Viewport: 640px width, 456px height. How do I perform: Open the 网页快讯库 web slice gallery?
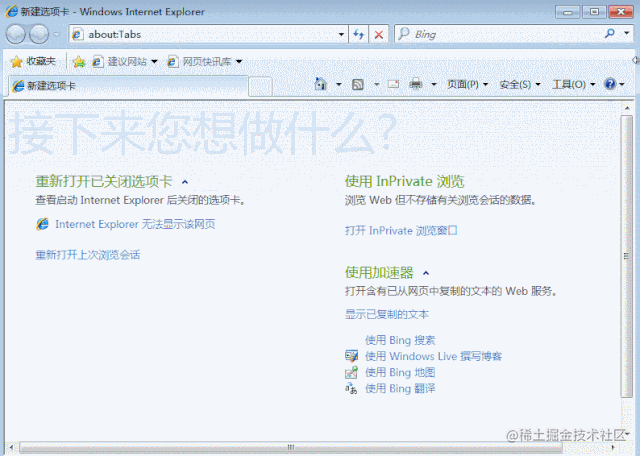[204, 62]
